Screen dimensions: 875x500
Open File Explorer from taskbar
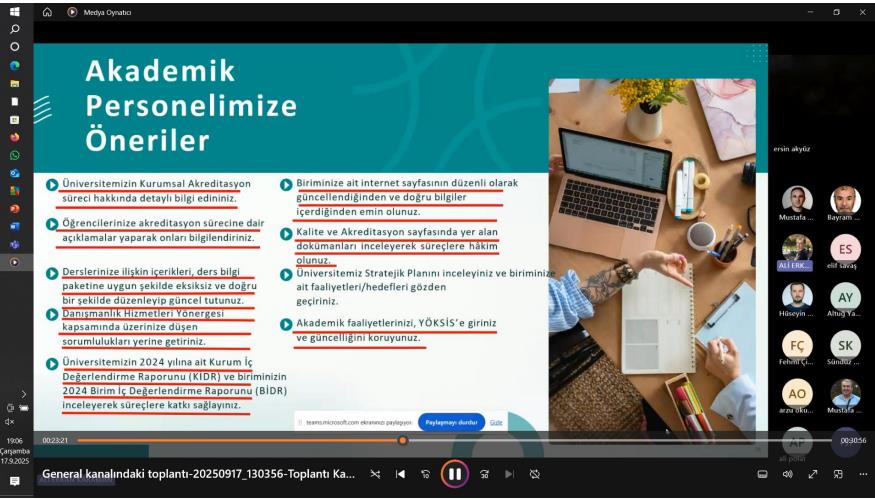coord(15,84)
